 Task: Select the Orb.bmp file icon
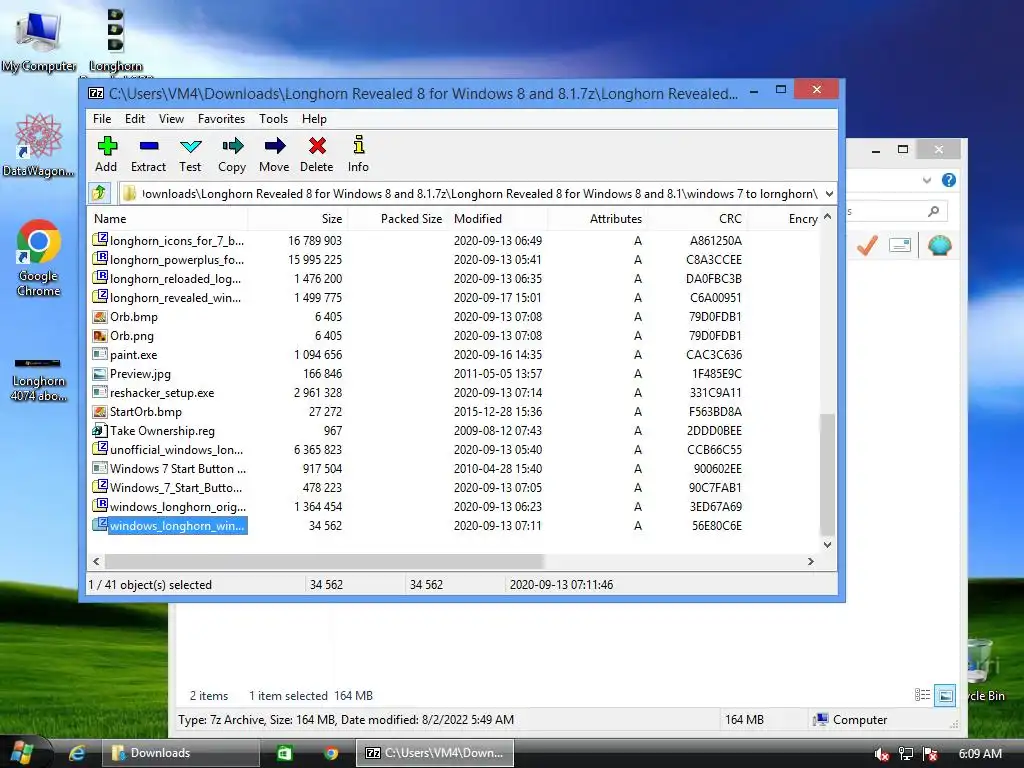tap(100, 317)
